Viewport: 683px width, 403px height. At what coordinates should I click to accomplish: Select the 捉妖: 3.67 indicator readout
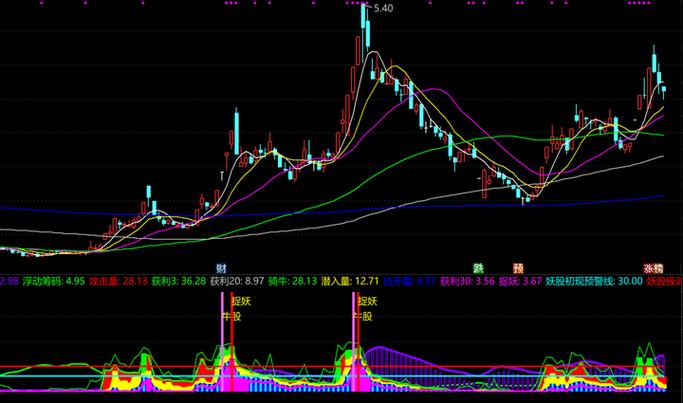click(x=520, y=281)
